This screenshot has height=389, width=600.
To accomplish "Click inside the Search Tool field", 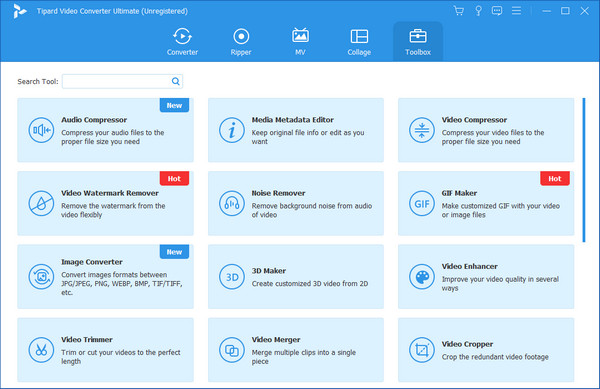I will coord(122,81).
